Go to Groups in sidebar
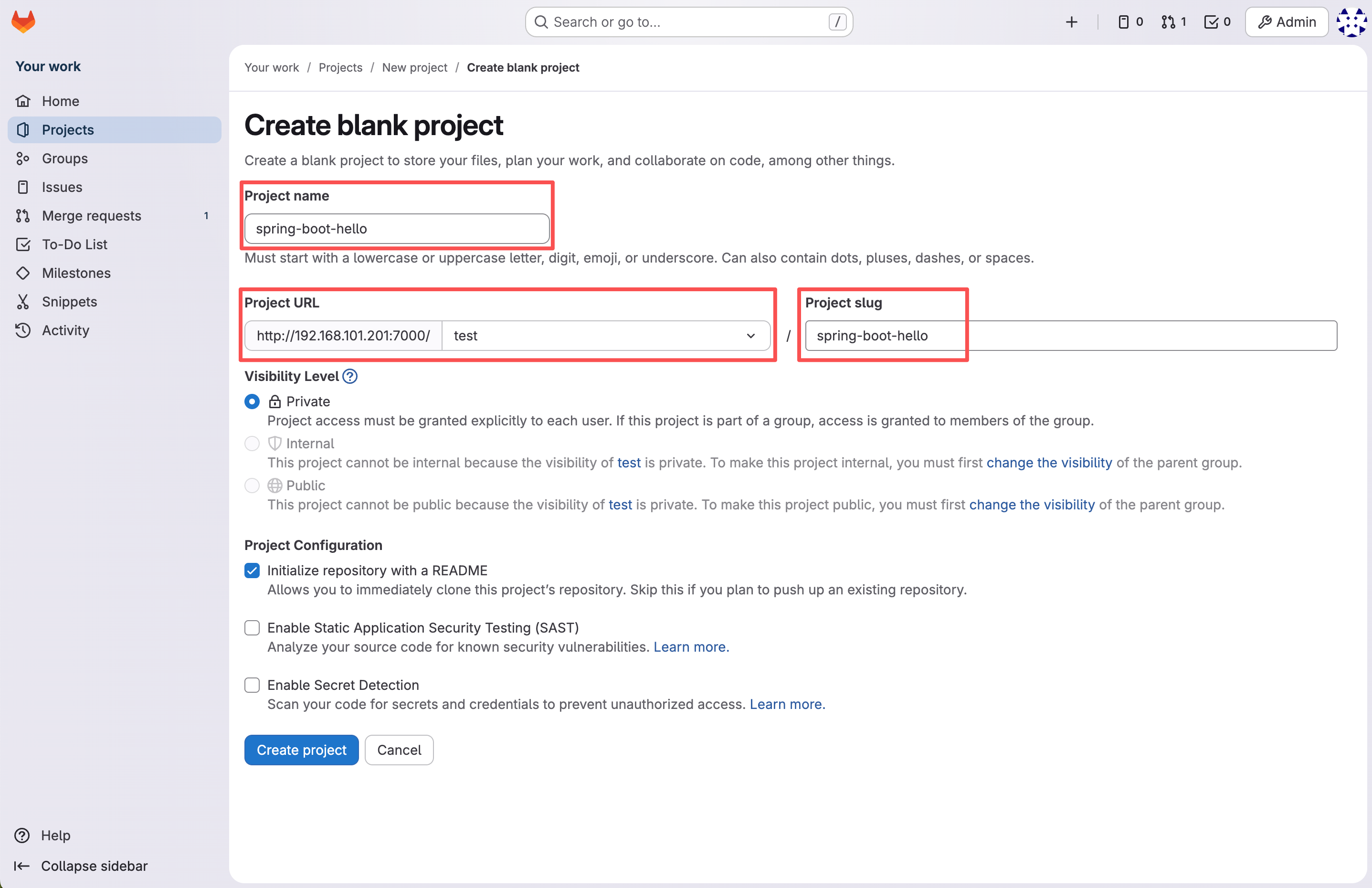This screenshot has height=888, width=1372. click(x=64, y=158)
